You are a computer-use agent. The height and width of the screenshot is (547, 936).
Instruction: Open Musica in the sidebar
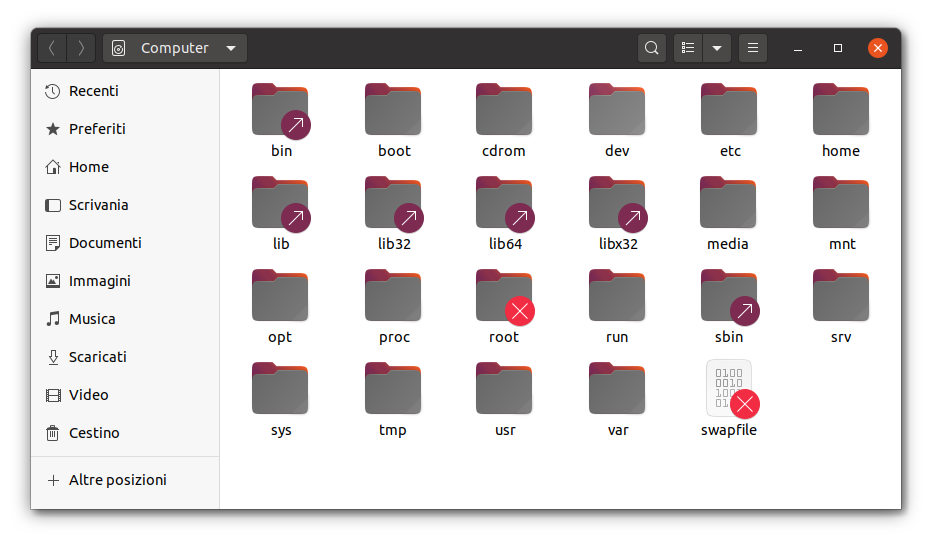click(x=91, y=319)
